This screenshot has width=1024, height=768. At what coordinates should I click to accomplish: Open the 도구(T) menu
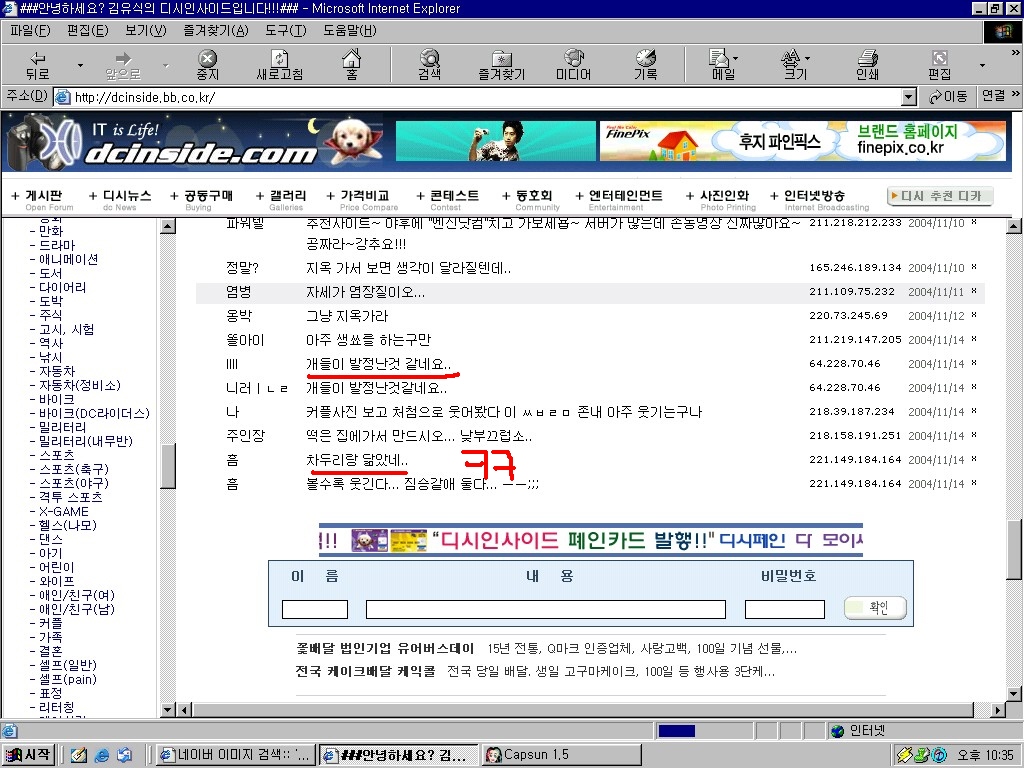click(285, 30)
